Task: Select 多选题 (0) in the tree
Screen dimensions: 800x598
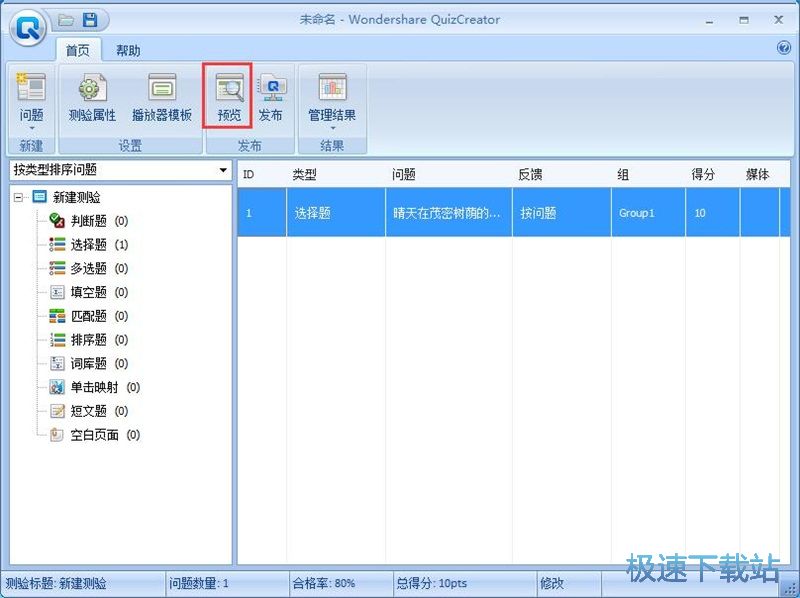Action: click(88, 268)
